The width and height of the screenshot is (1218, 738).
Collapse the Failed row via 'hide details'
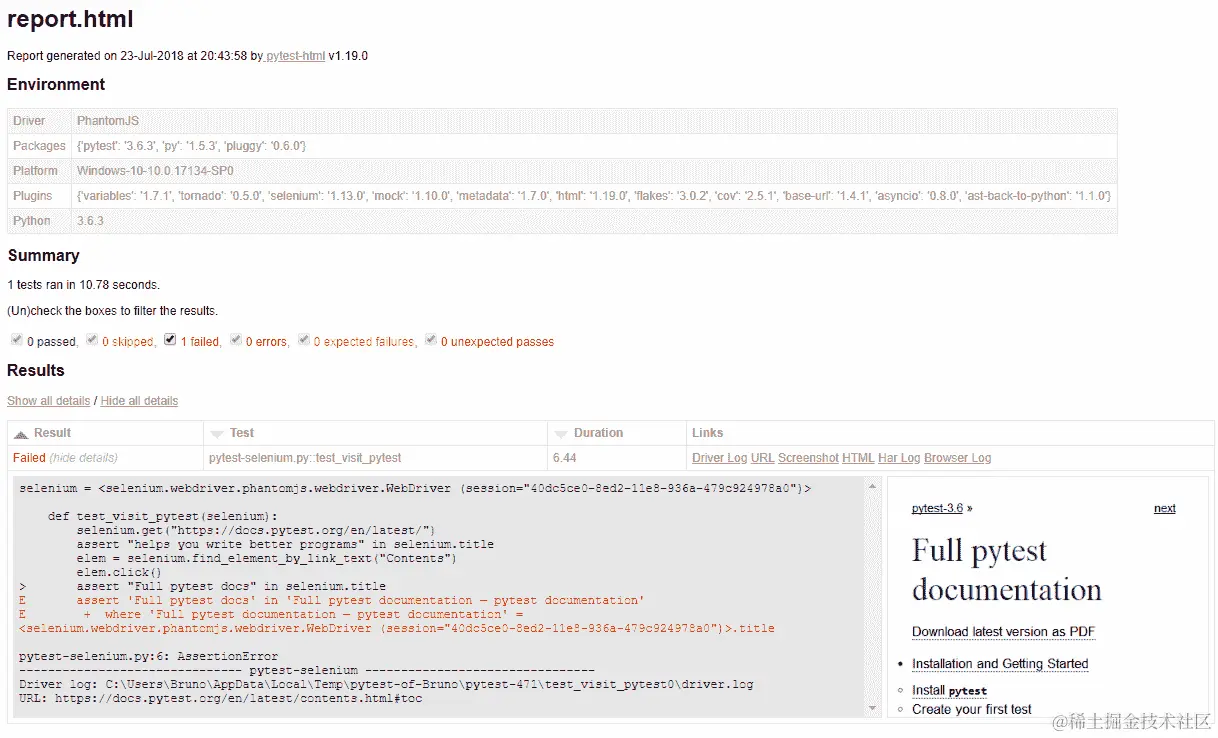pyautogui.click(x=84, y=458)
